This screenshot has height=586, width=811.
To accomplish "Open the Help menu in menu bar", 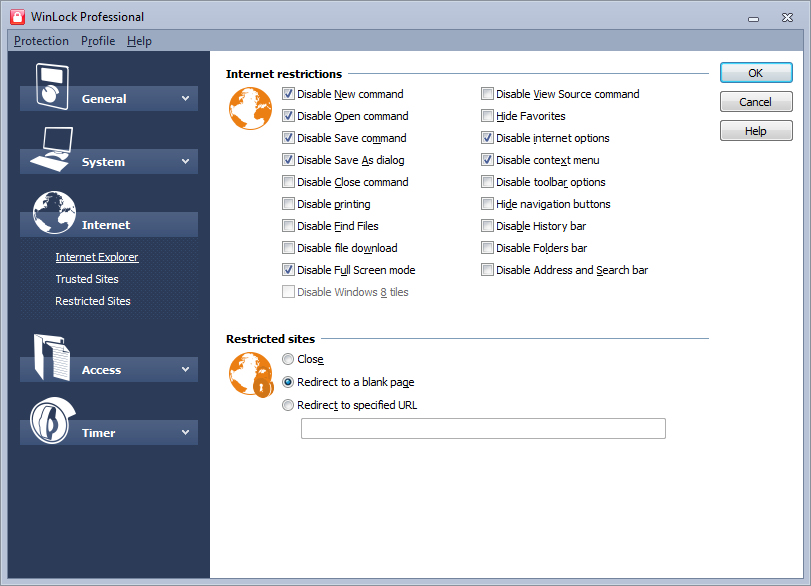I will tap(139, 41).
